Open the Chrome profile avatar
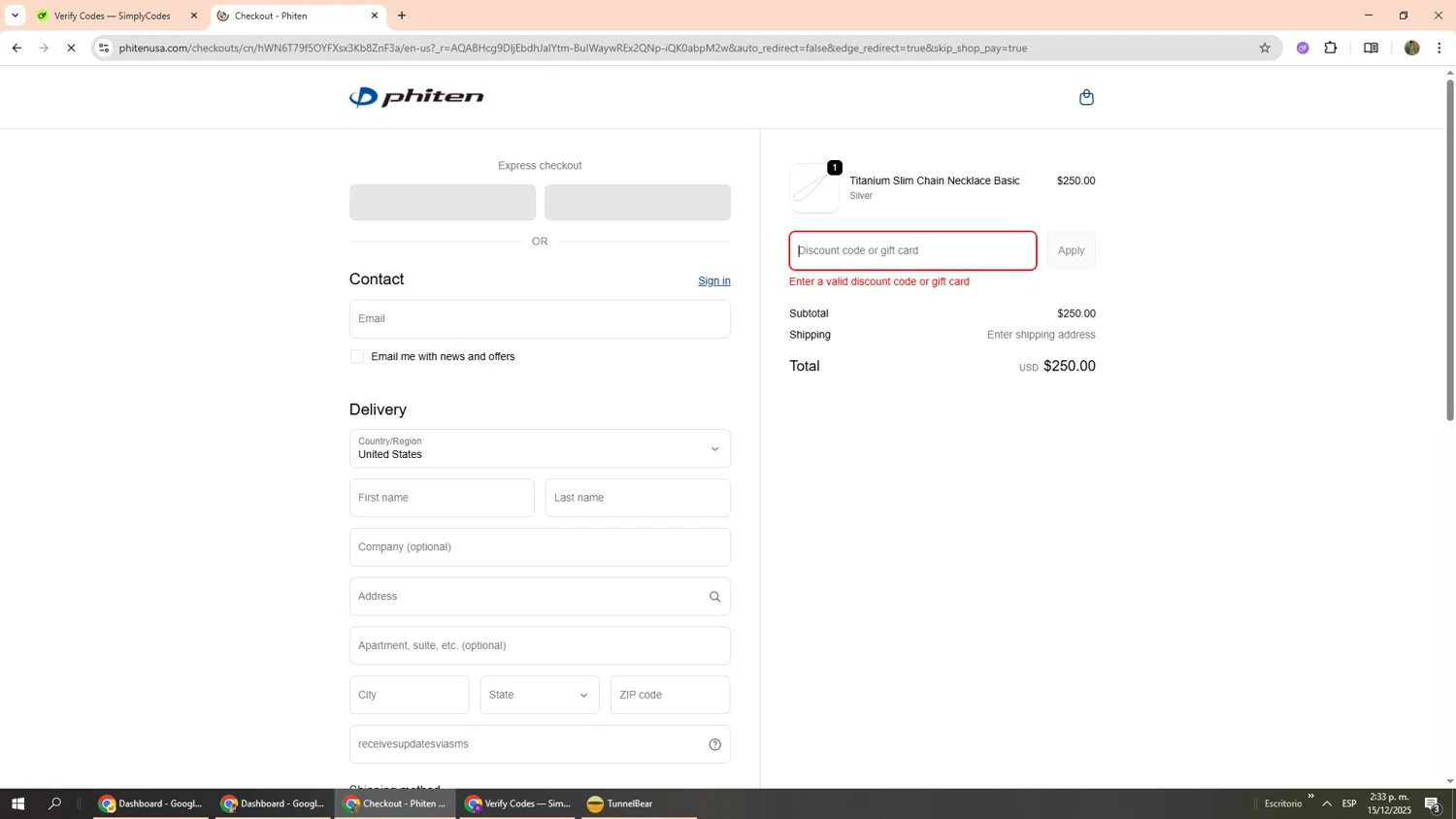The height and width of the screenshot is (819, 1456). click(1411, 48)
